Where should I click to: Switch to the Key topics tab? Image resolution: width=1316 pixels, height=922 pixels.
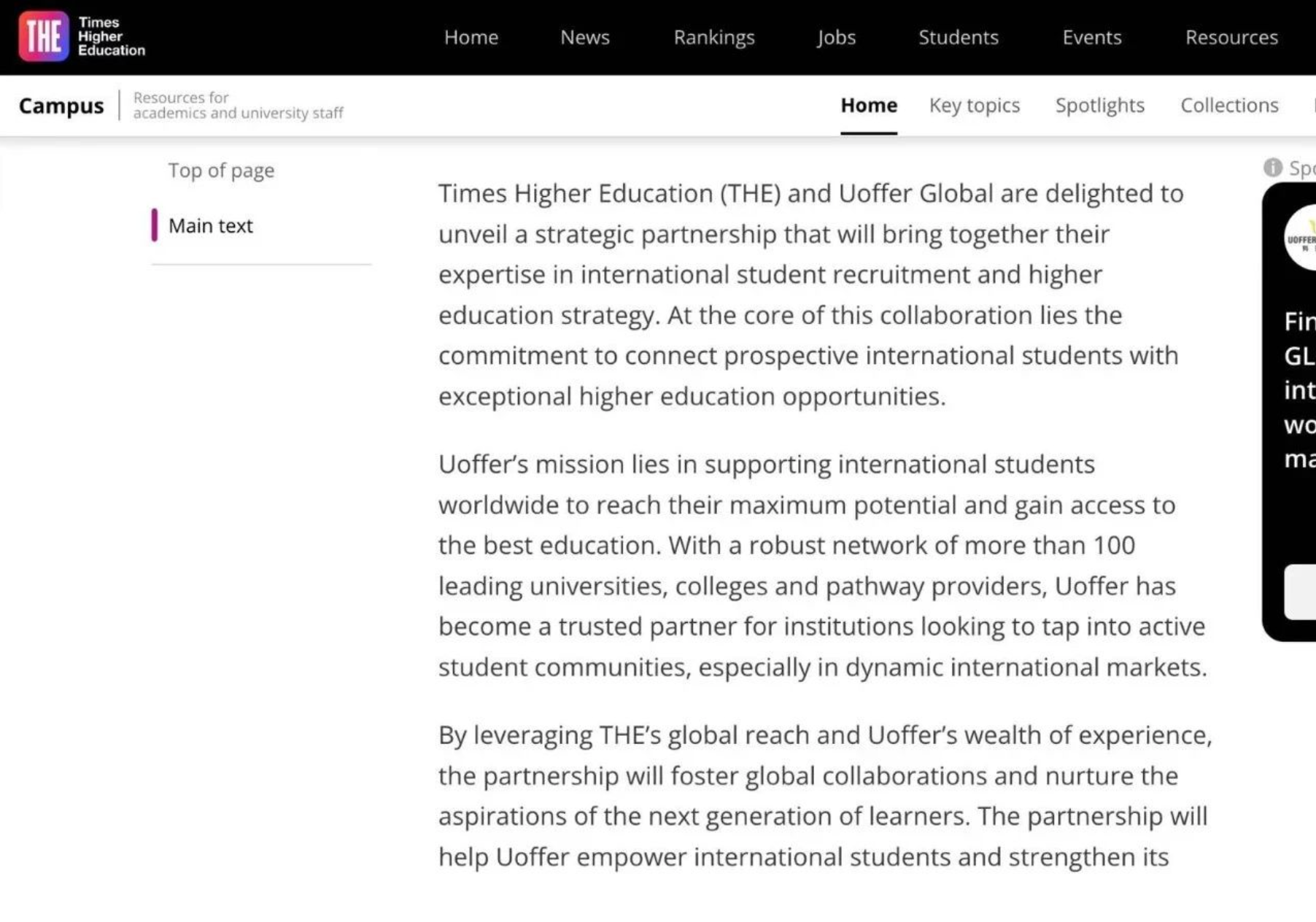[975, 105]
